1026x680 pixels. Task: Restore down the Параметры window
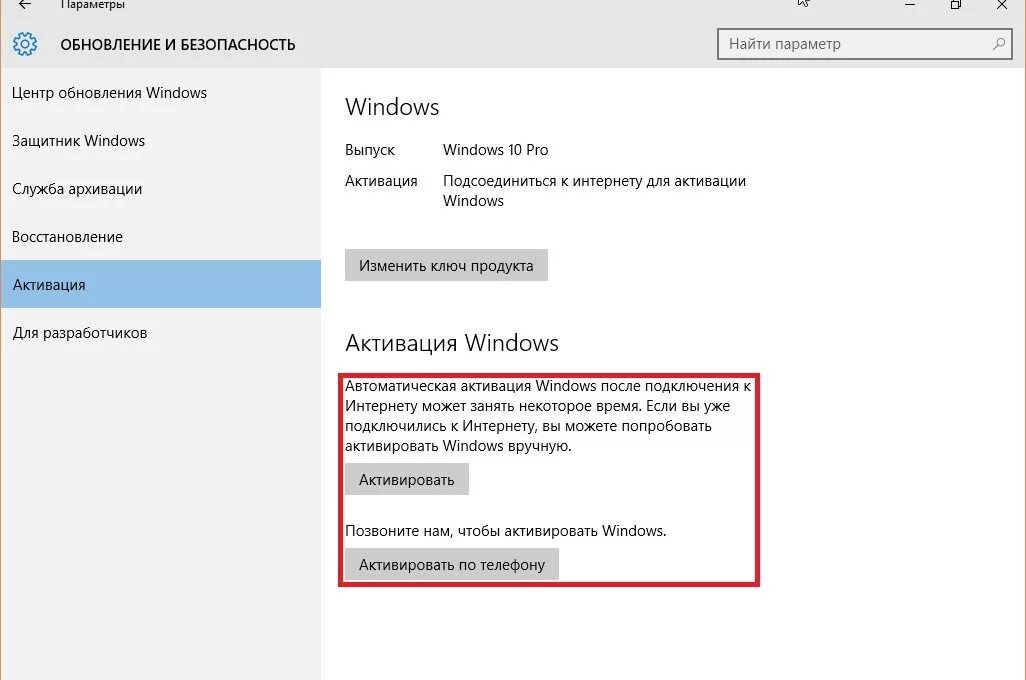pos(955,5)
